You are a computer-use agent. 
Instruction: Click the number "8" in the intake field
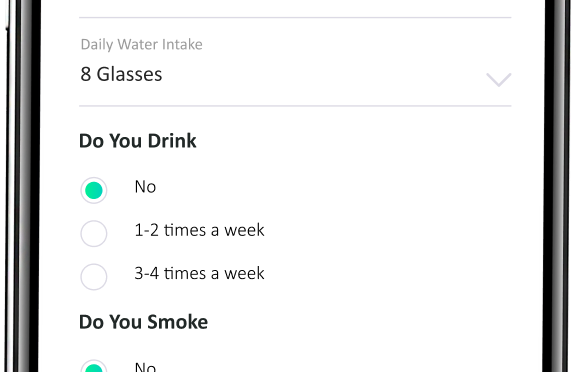coord(85,74)
